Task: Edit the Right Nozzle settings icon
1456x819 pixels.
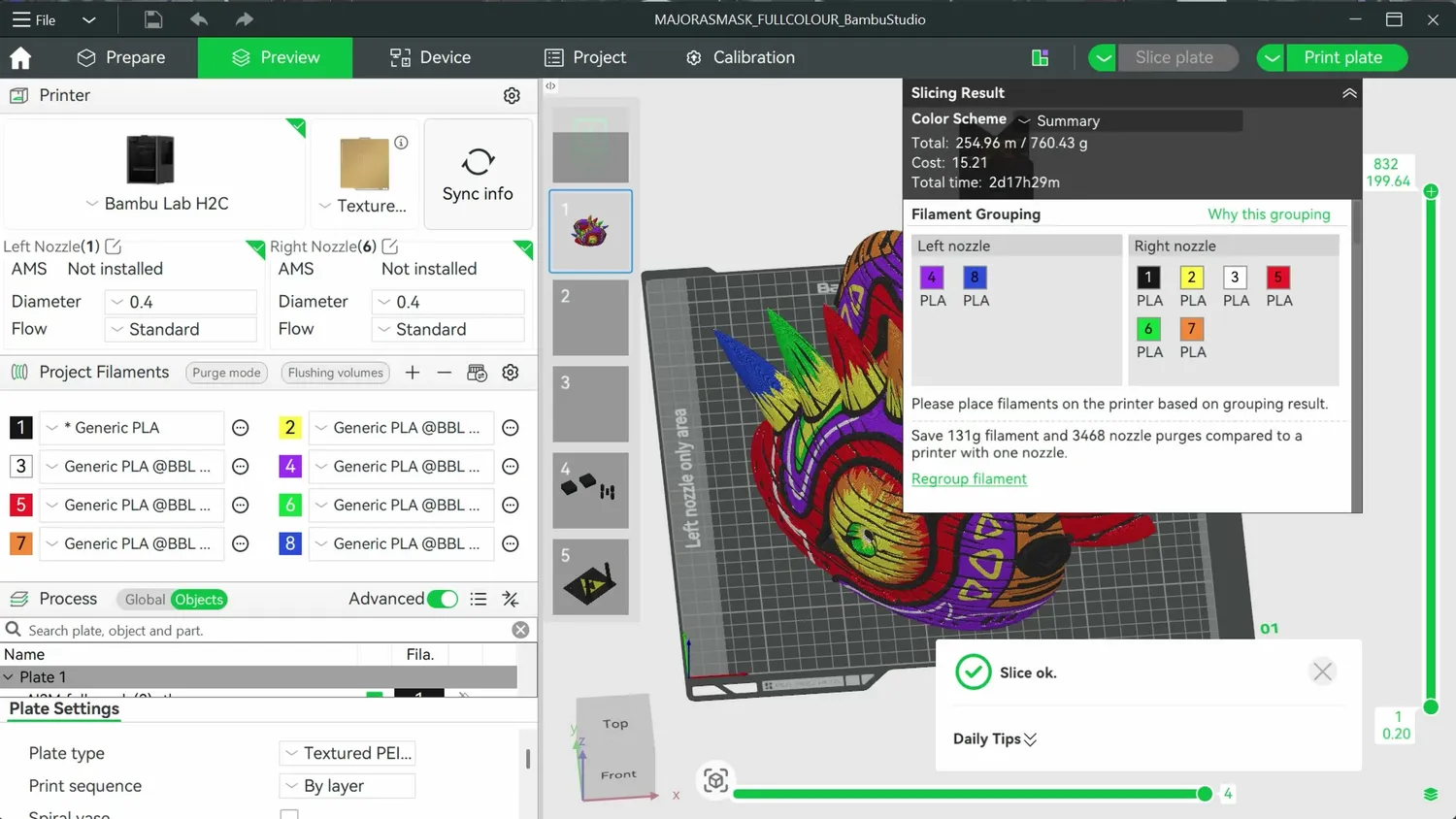Action: [390, 246]
